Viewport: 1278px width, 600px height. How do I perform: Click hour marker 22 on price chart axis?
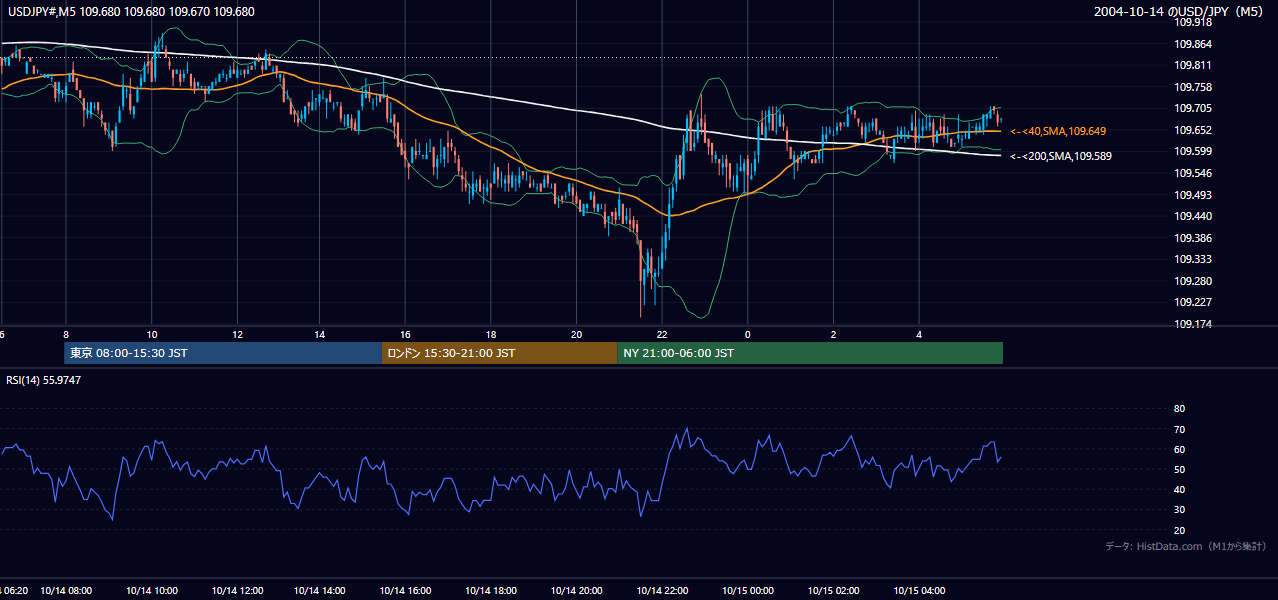tap(662, 334)
